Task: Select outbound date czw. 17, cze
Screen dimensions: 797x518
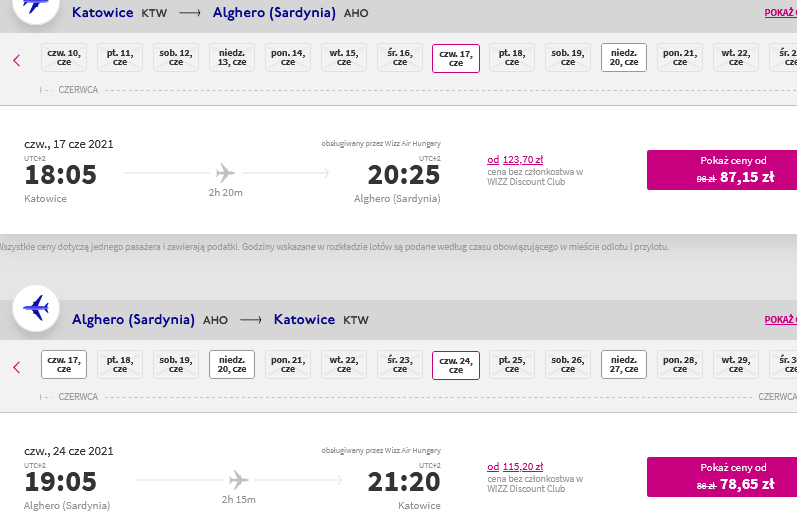Action: coord(456,58)
